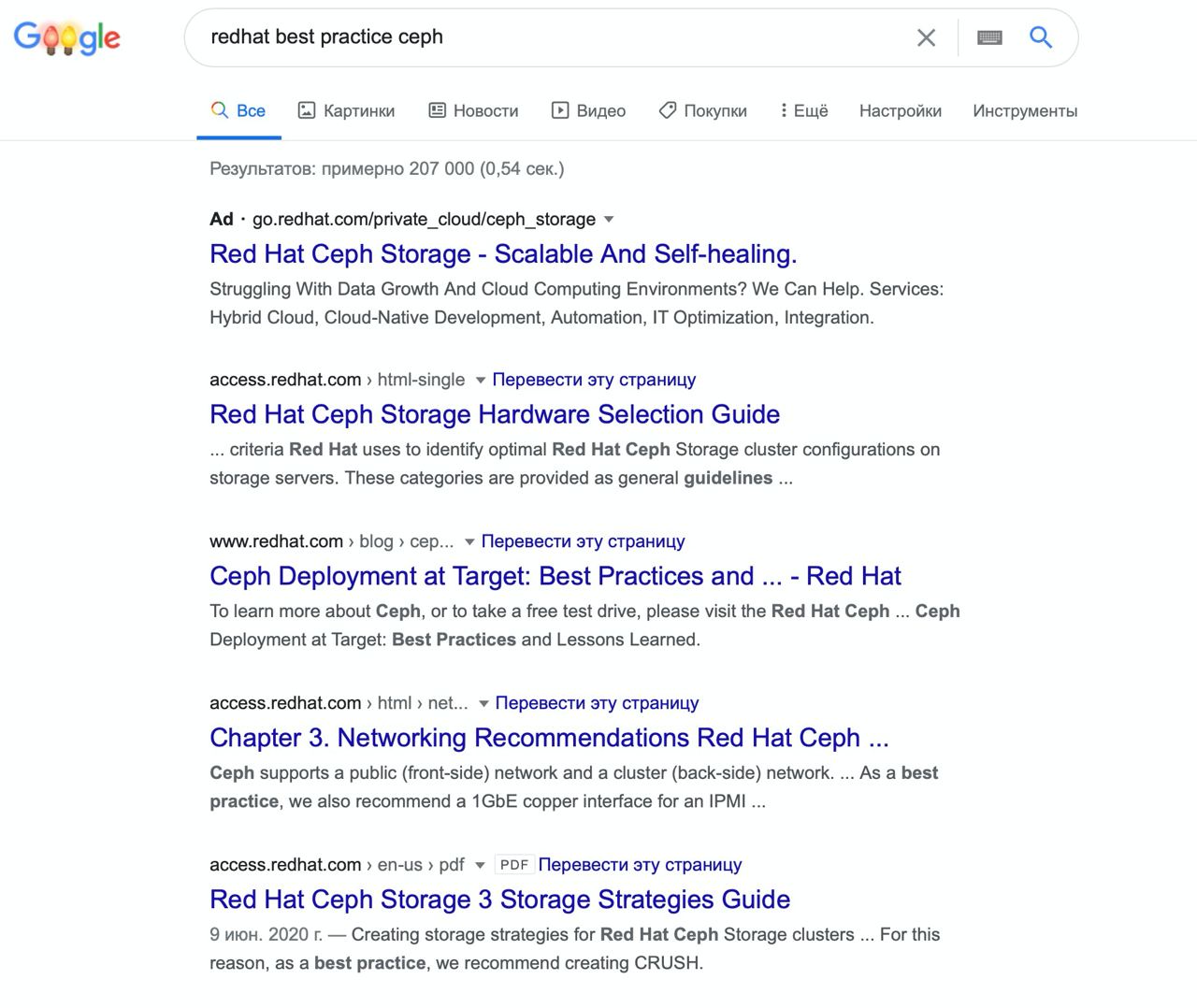Translate the Networking Recommendations page
This screenshot has width=1197, height=1008.
(597, 703)
